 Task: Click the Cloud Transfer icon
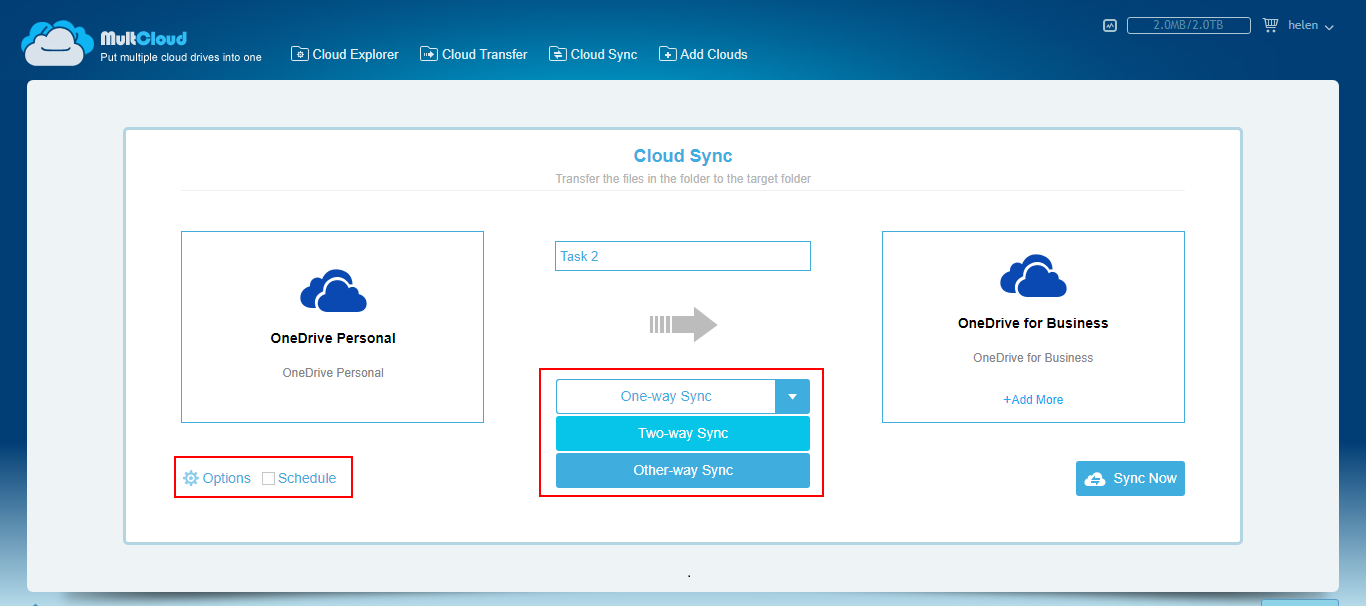coord(429,54)
